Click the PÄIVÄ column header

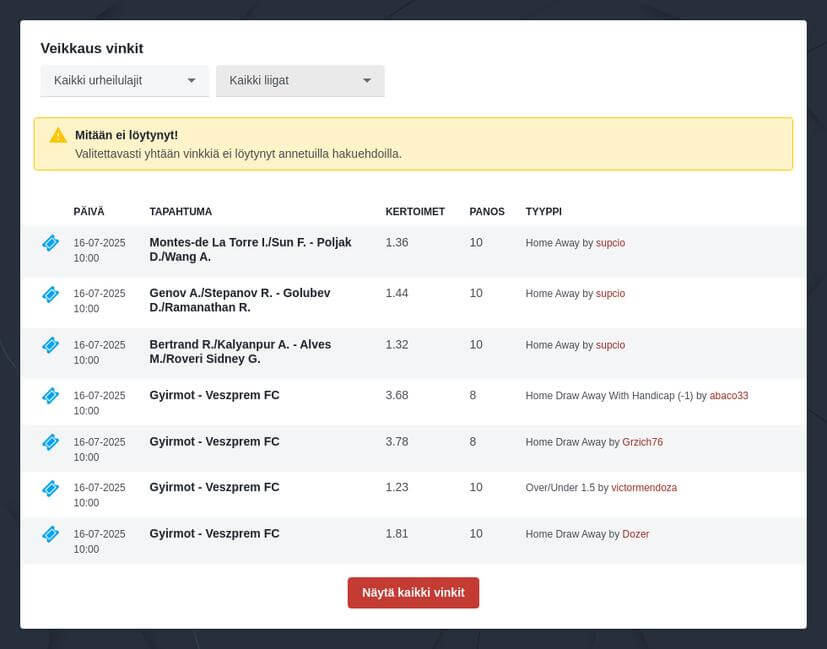[89, 212]
